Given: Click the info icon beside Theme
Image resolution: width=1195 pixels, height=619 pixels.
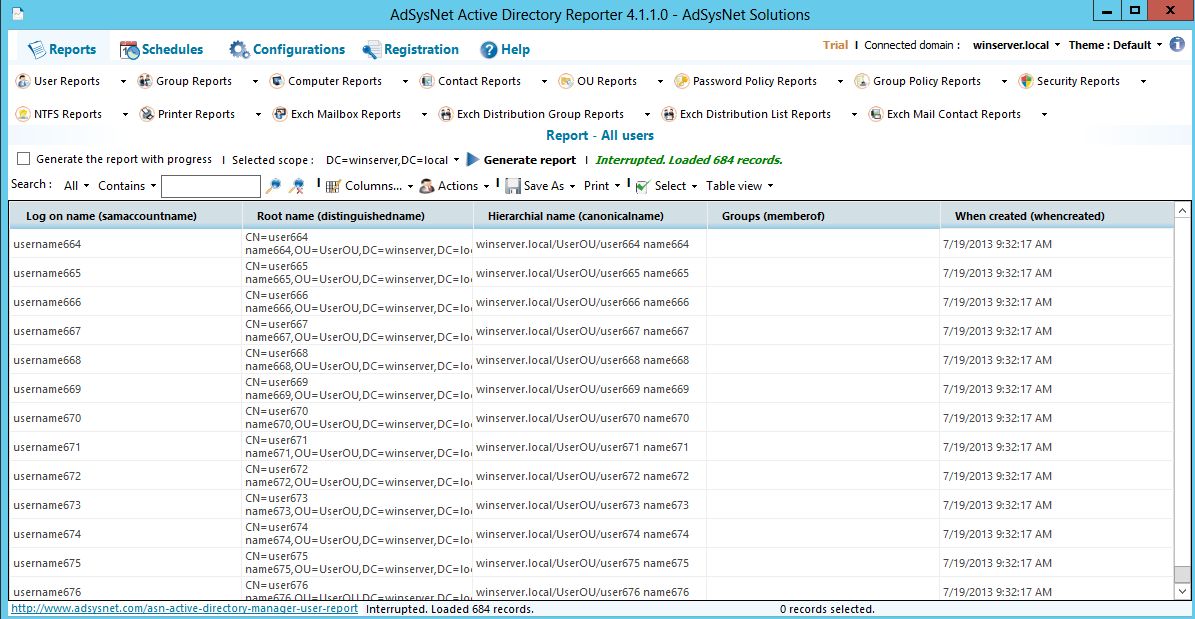Looking at the screenshot, I should pyautogui.click(x=1177, y=44).
